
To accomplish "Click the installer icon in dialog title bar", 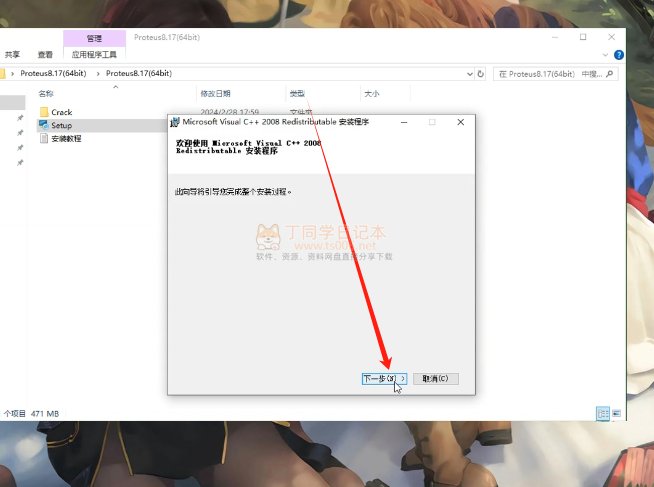I will pos(175,122).
